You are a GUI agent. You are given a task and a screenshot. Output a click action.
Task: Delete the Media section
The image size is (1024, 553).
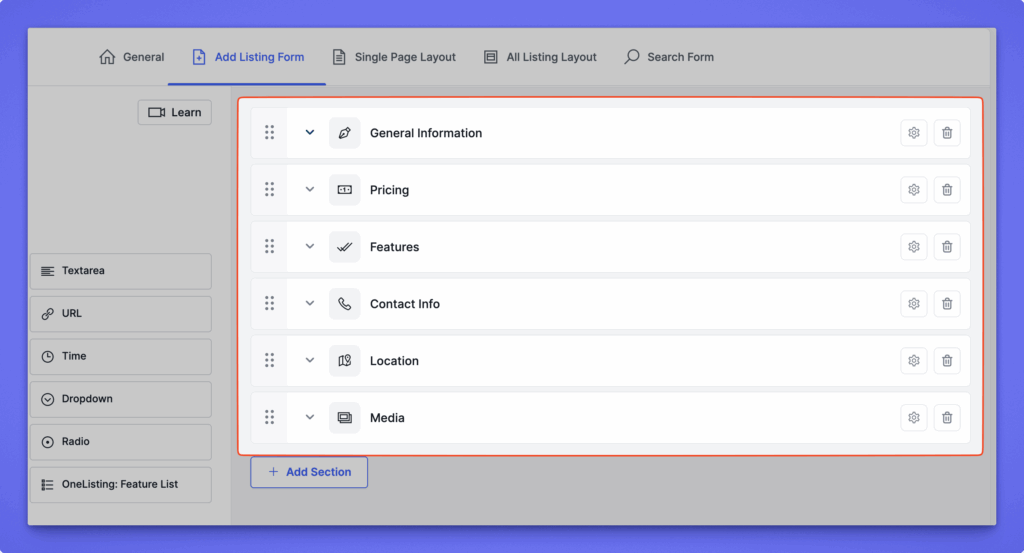pyautogui.click(x=947, y=418)
